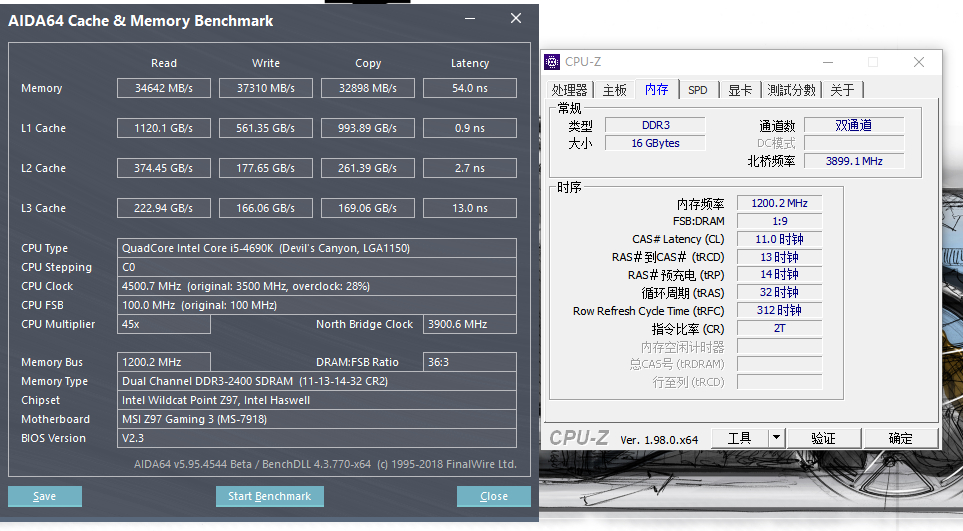Switch to the 处理器 tab in CPU-Z
Image resolution: width=963 pixels, height=531 pixels.
(569, 90)
